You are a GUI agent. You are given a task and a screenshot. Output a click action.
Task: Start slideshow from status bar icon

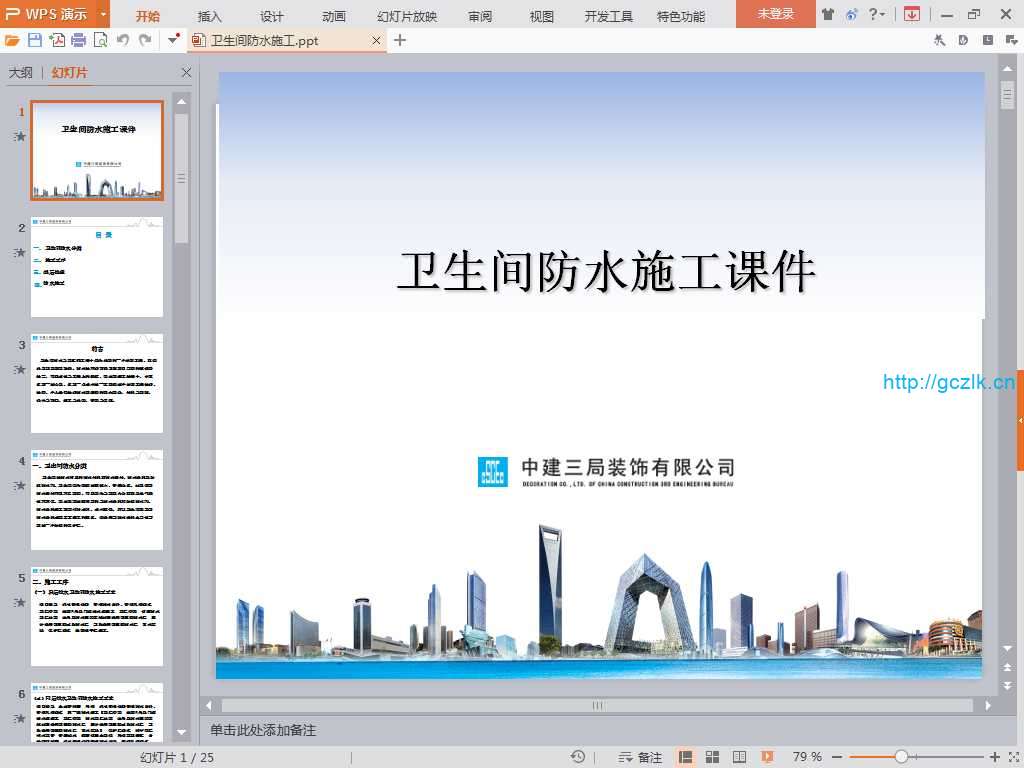[767, 757]
